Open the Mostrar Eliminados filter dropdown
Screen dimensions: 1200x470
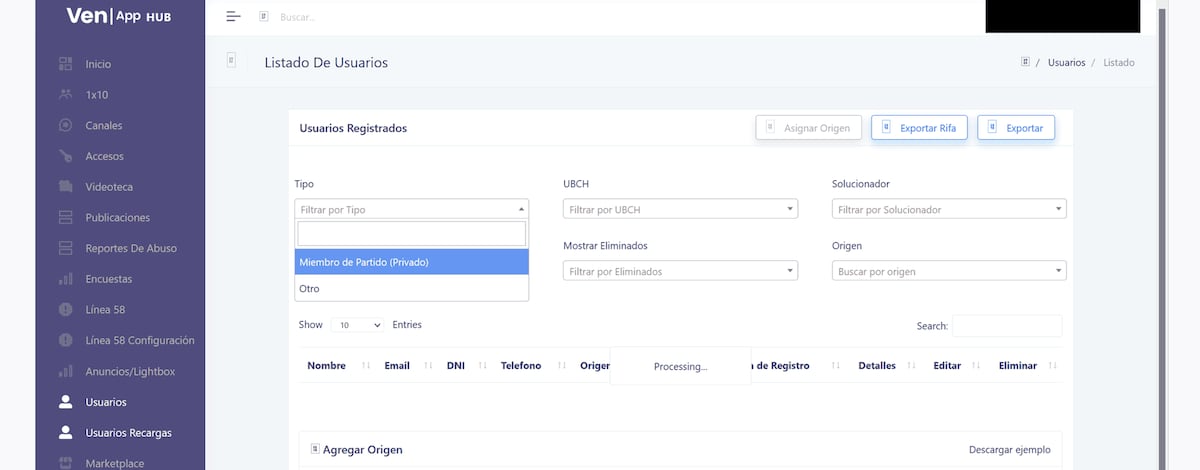tap(680, 271)
